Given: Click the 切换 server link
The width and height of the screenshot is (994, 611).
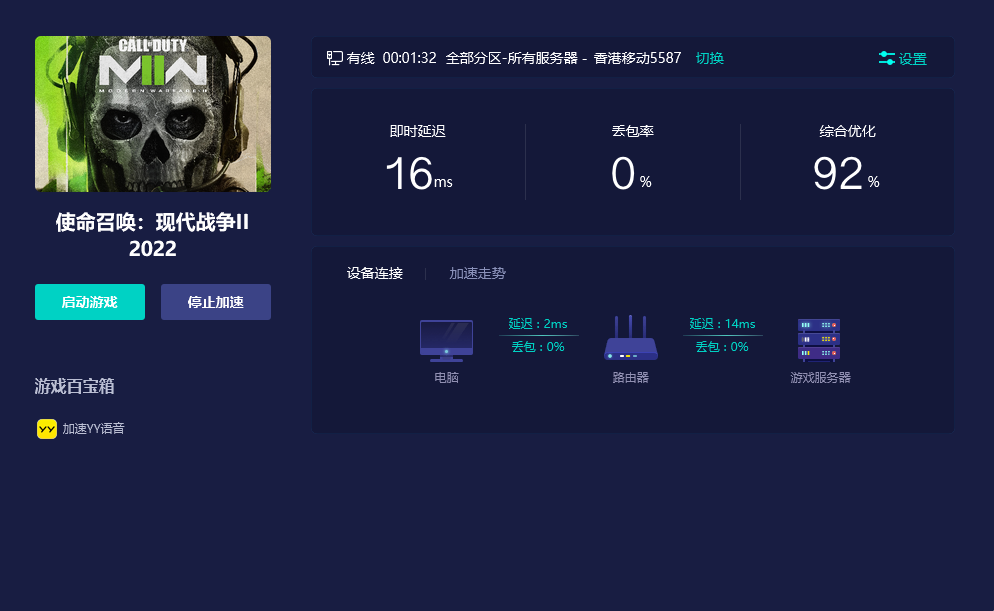Looking at the screenshot, I should click(x=709, y=58).
